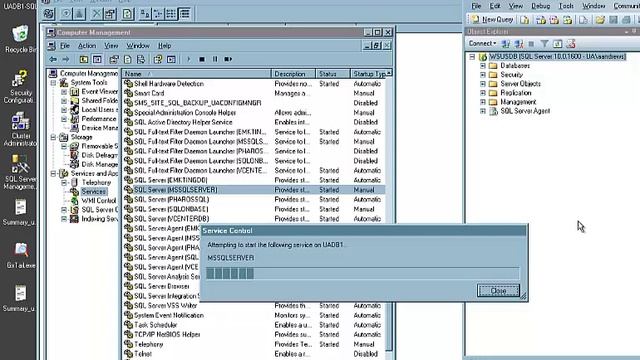This screenshot has width=640, height=360.
Task: Open View menu in Computer Management
Action: click(111, 46)
